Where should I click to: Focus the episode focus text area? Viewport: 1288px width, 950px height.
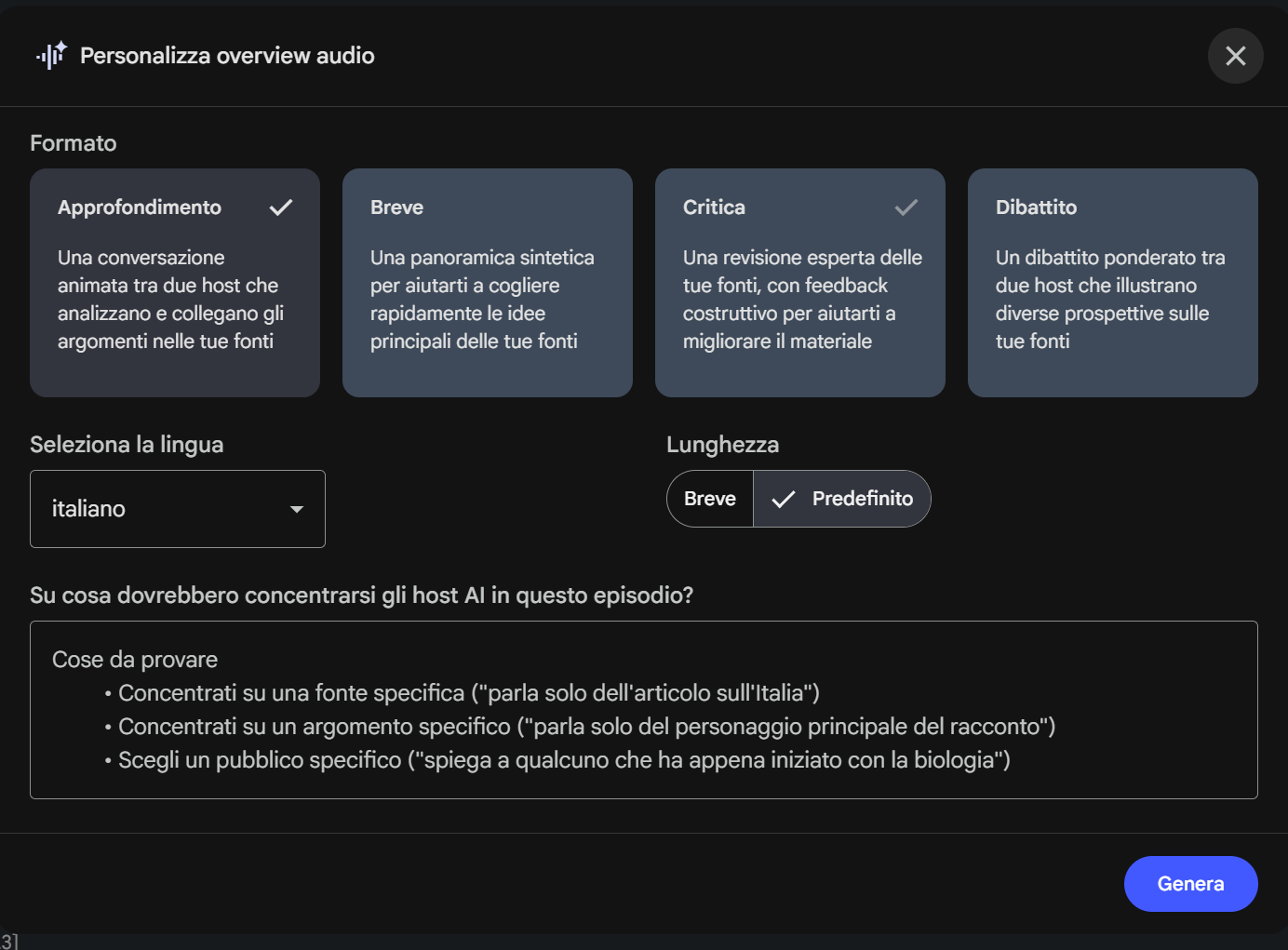643,709
